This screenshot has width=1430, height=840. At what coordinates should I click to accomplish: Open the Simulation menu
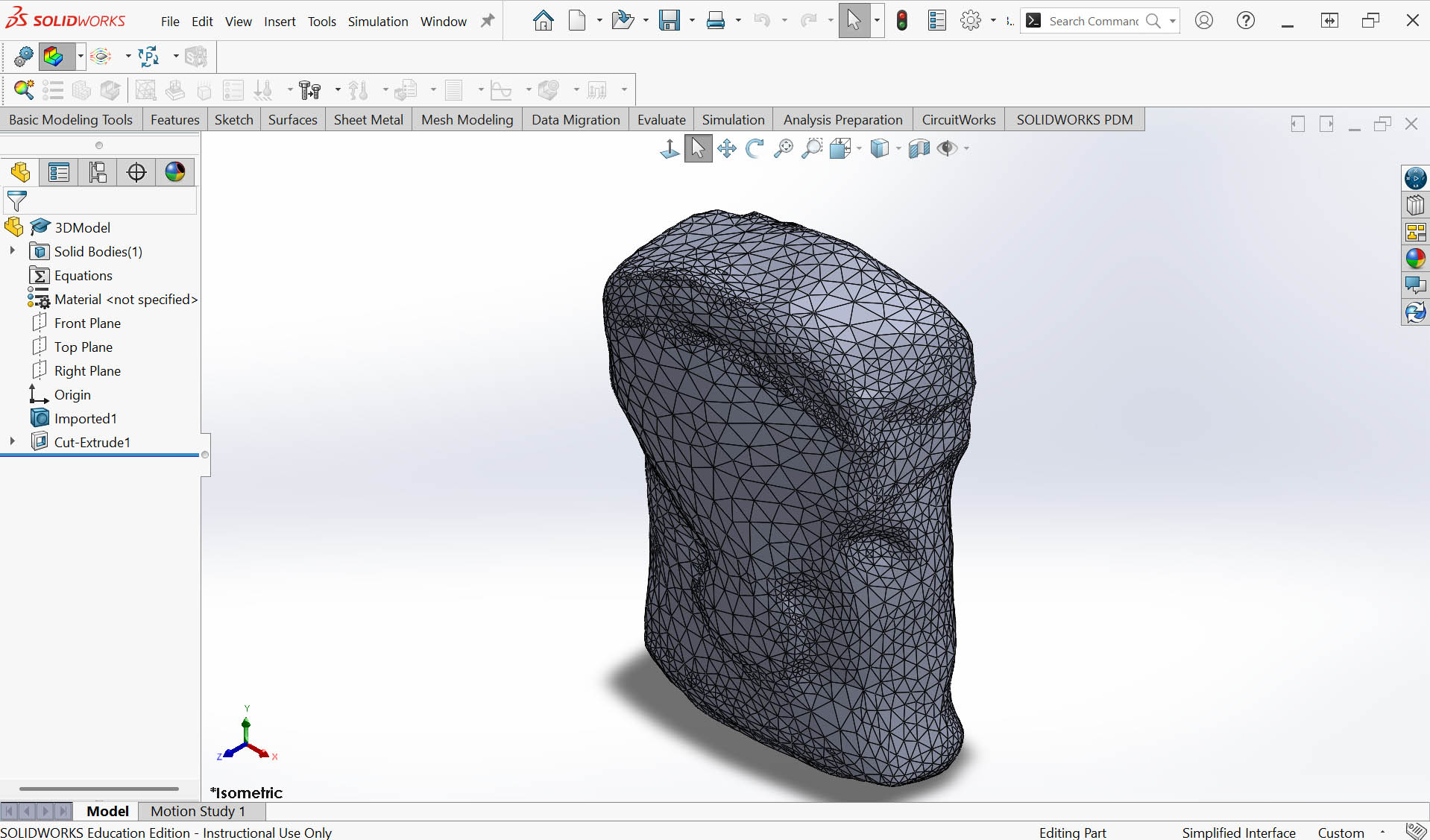(x=377, y=22)
